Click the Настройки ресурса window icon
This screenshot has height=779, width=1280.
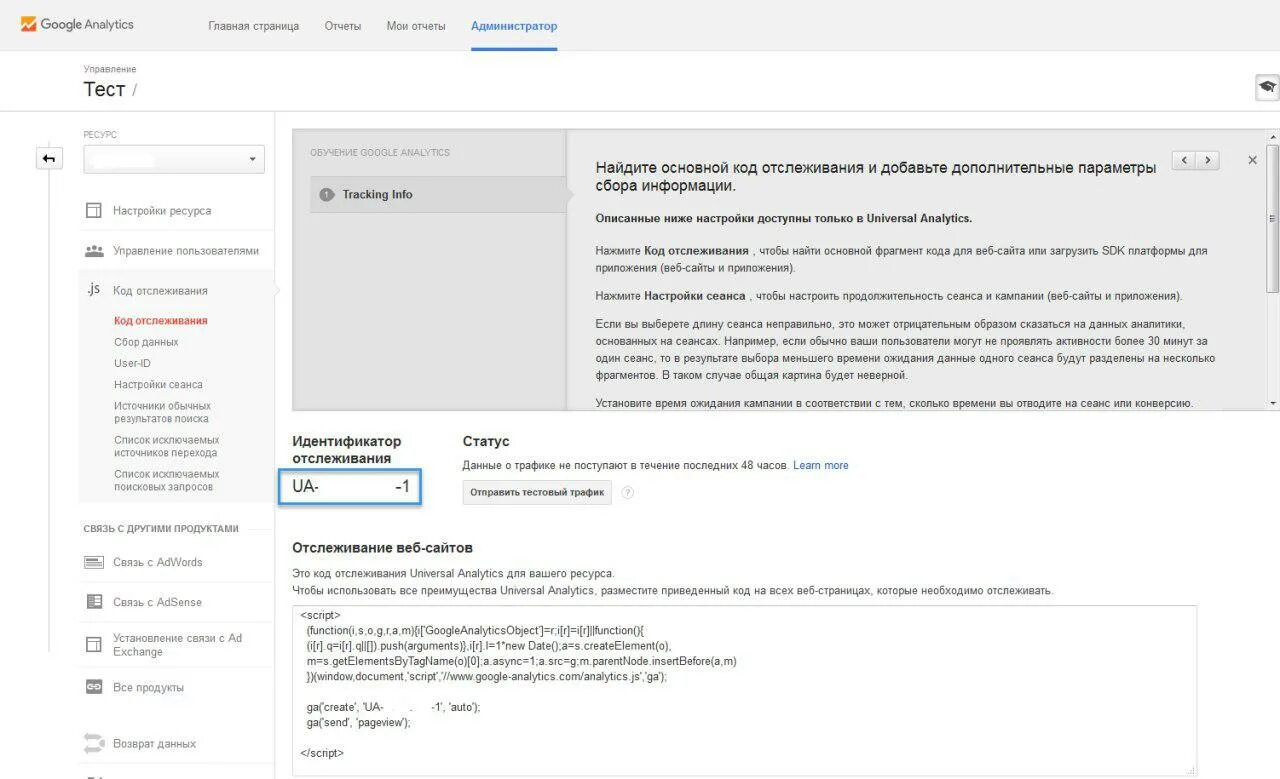coord(94,211)
